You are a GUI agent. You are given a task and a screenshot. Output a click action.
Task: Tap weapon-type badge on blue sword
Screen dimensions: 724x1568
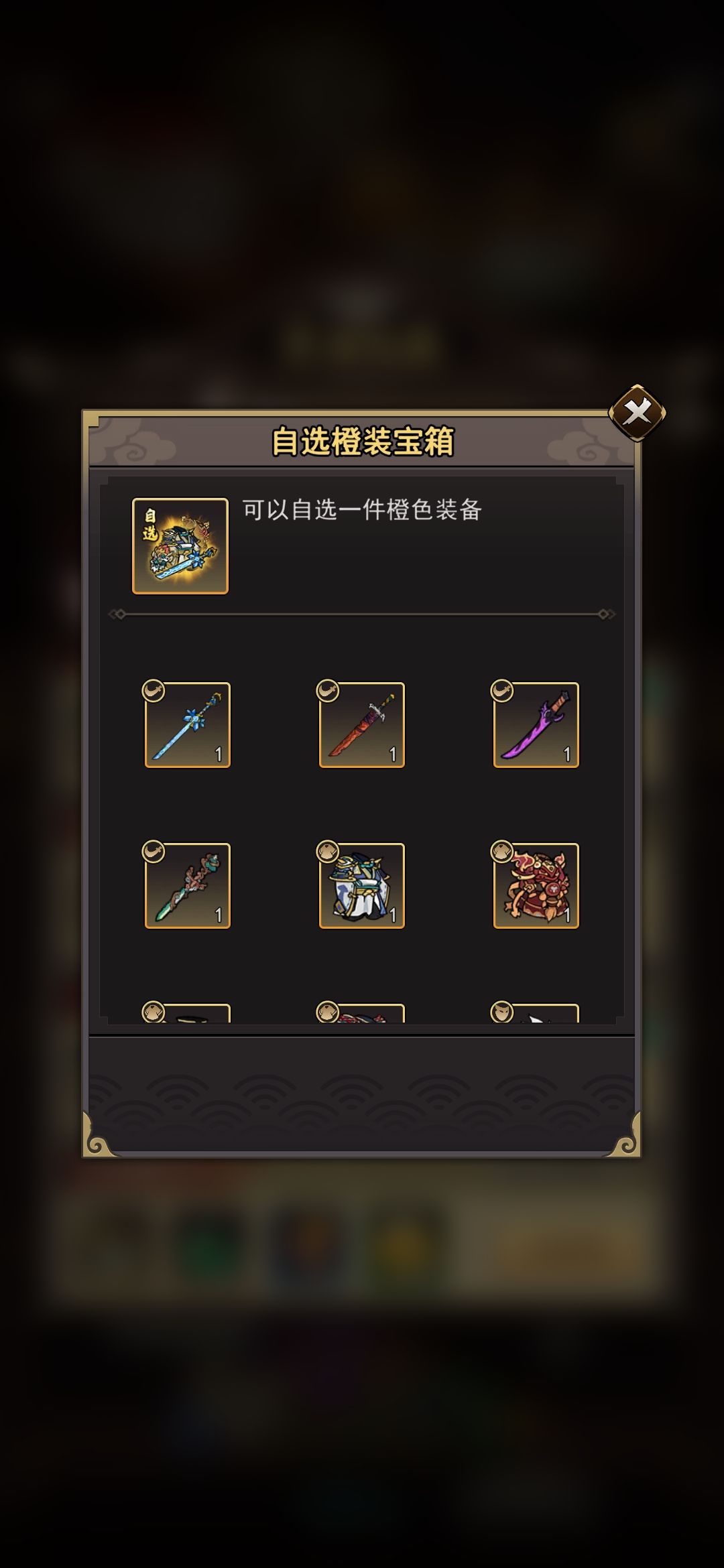point(154,691)
